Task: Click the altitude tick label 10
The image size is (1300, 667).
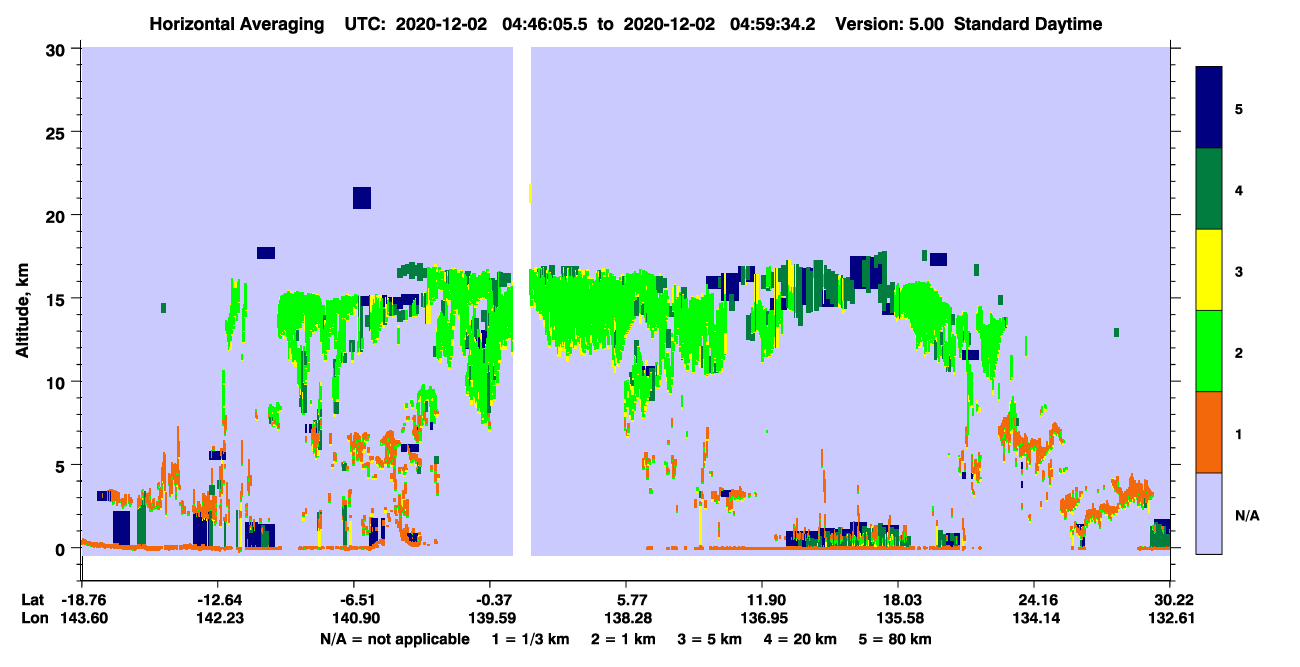Action: pyautogui.click(x=56, y=382)
